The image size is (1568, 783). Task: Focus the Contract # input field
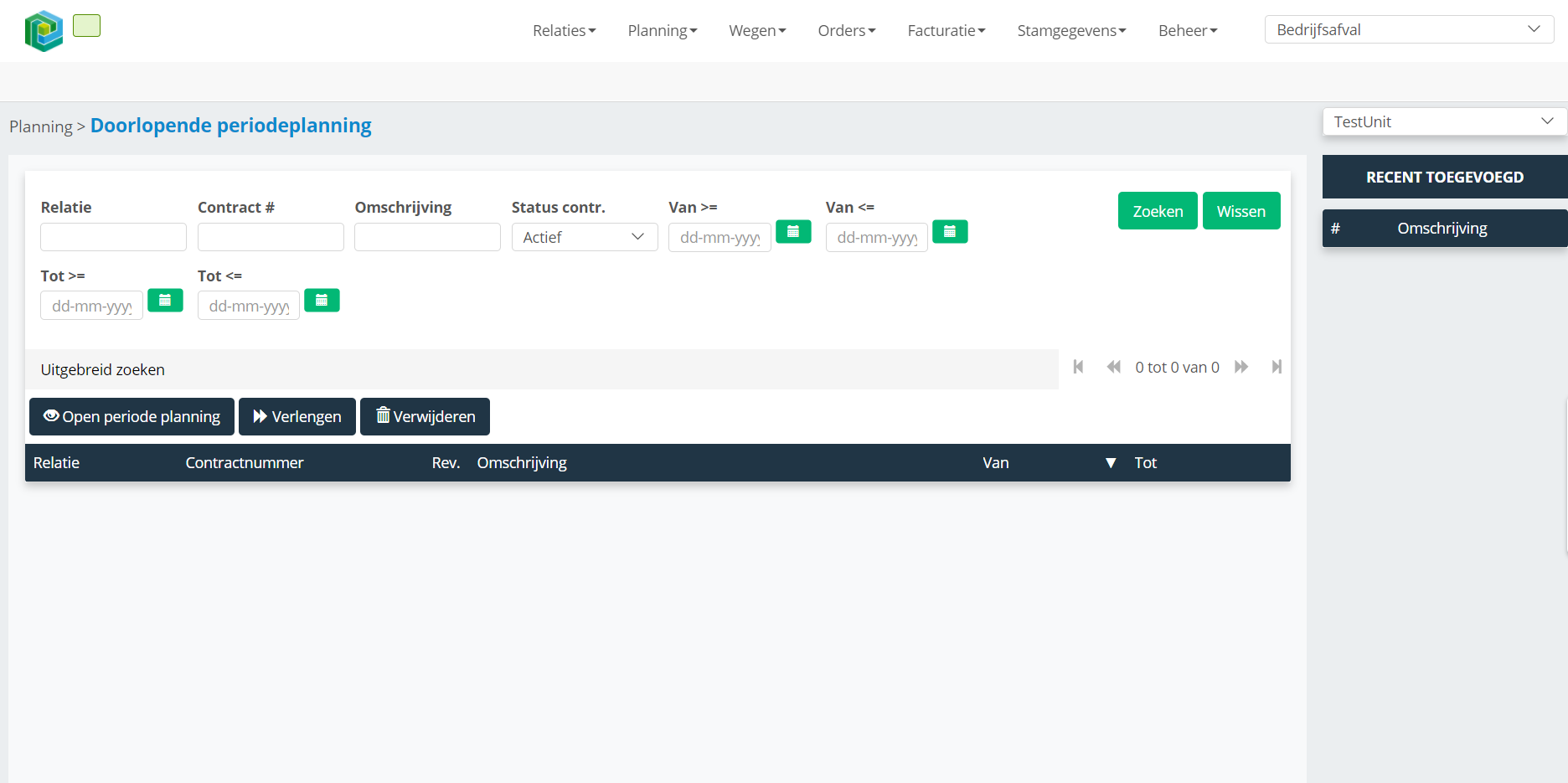(x=271, y=237)
